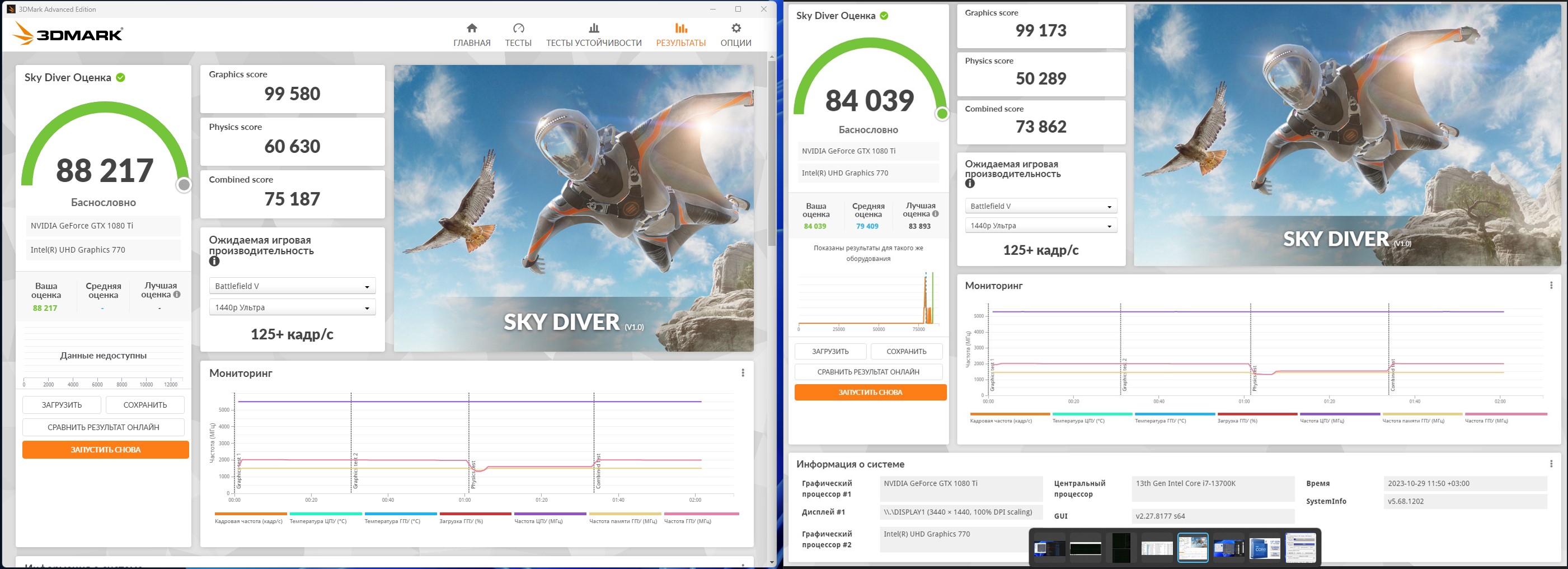Open the highlighted 3DMark thumbnail in the image strip
This screenshot has width=1568, height=569.
[1193, 548]
